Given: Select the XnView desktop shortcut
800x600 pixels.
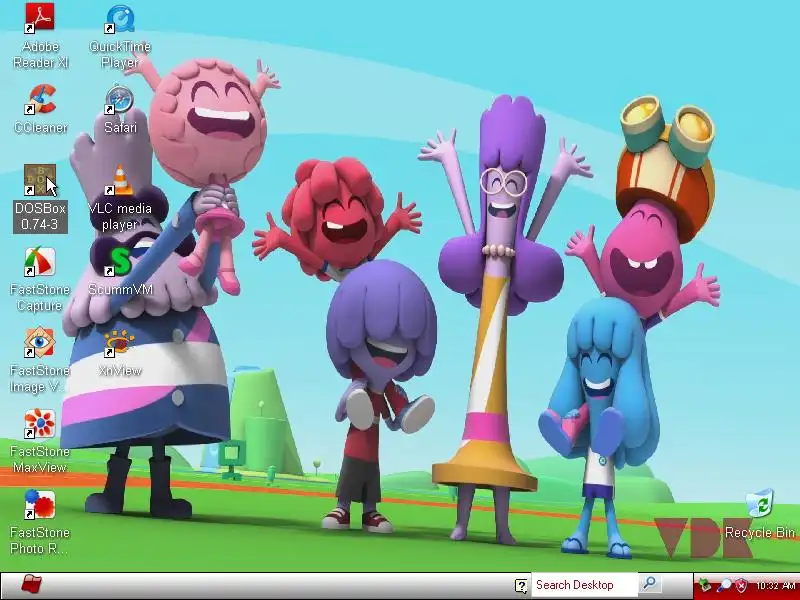Looking at the screenshot, I should point(120,353).
